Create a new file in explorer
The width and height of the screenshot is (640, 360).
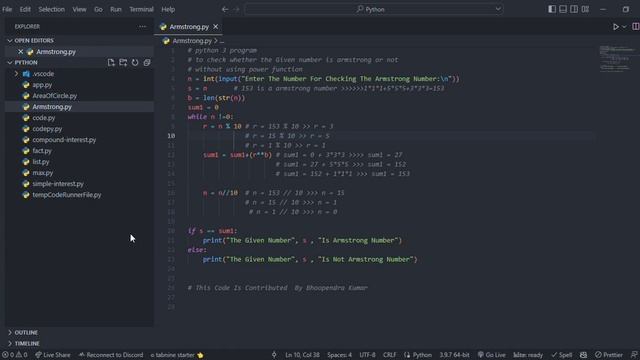point(111,62)
